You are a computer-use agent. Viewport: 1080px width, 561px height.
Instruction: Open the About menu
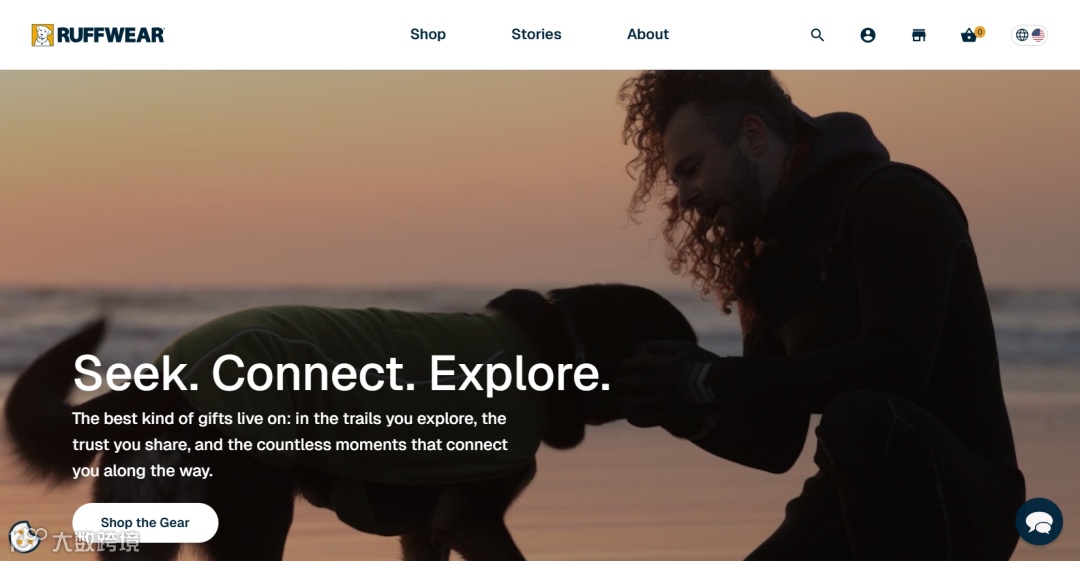[647, 34]
